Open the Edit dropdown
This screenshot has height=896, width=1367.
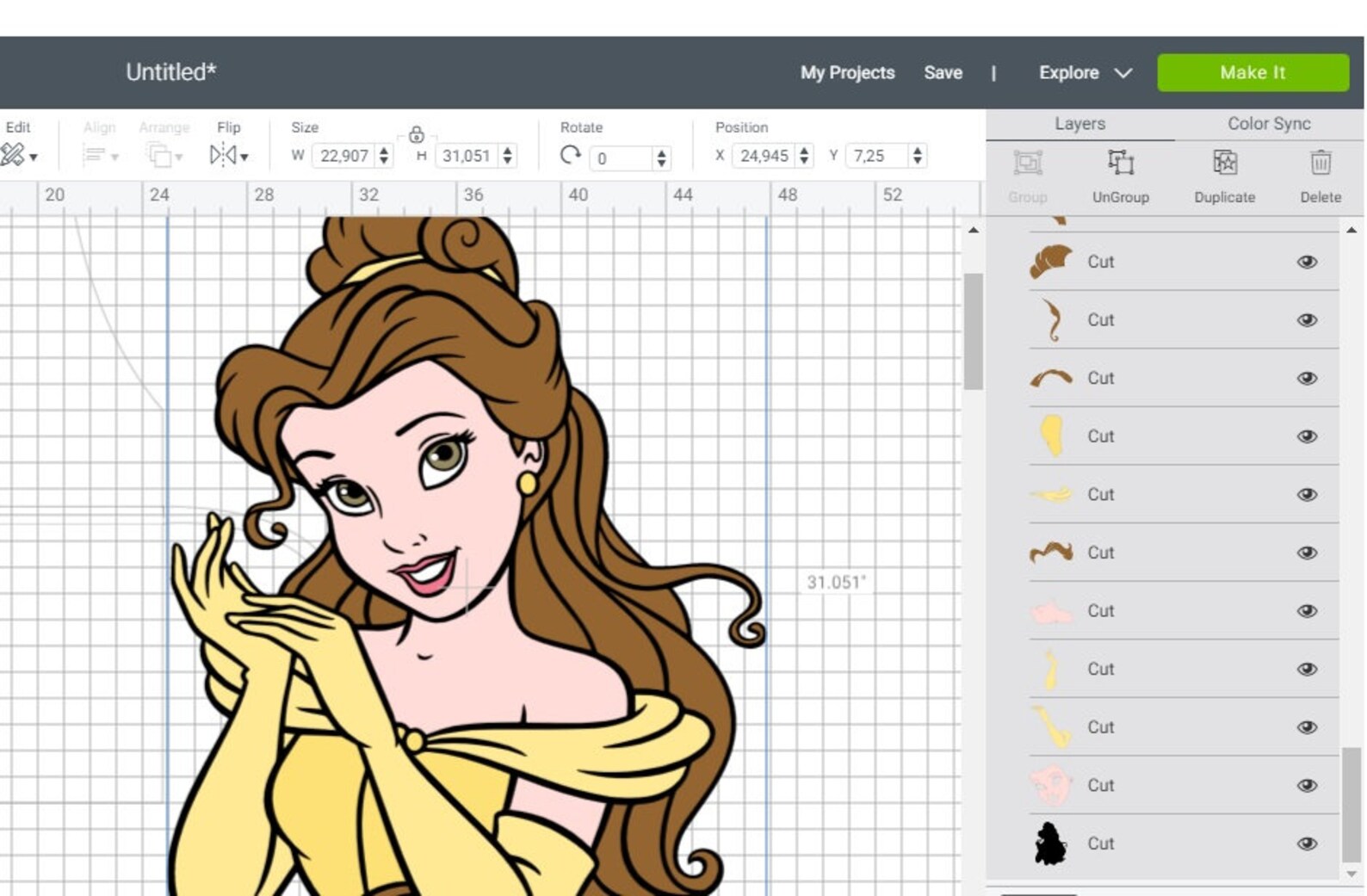point(19,155)
